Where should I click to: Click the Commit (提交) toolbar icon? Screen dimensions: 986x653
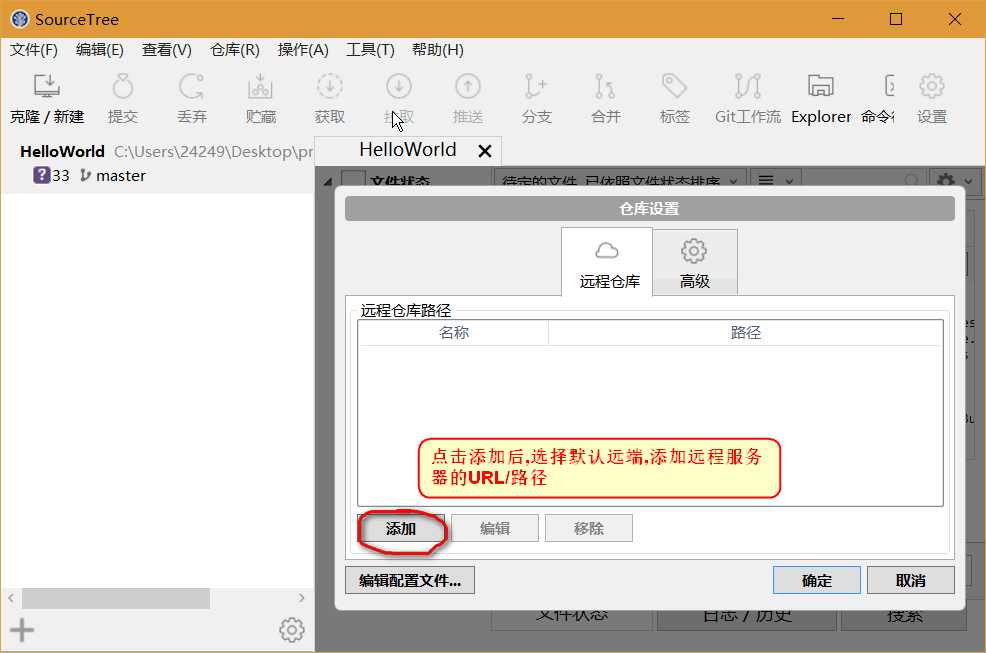pyautogui.click(x=123, y=99)
